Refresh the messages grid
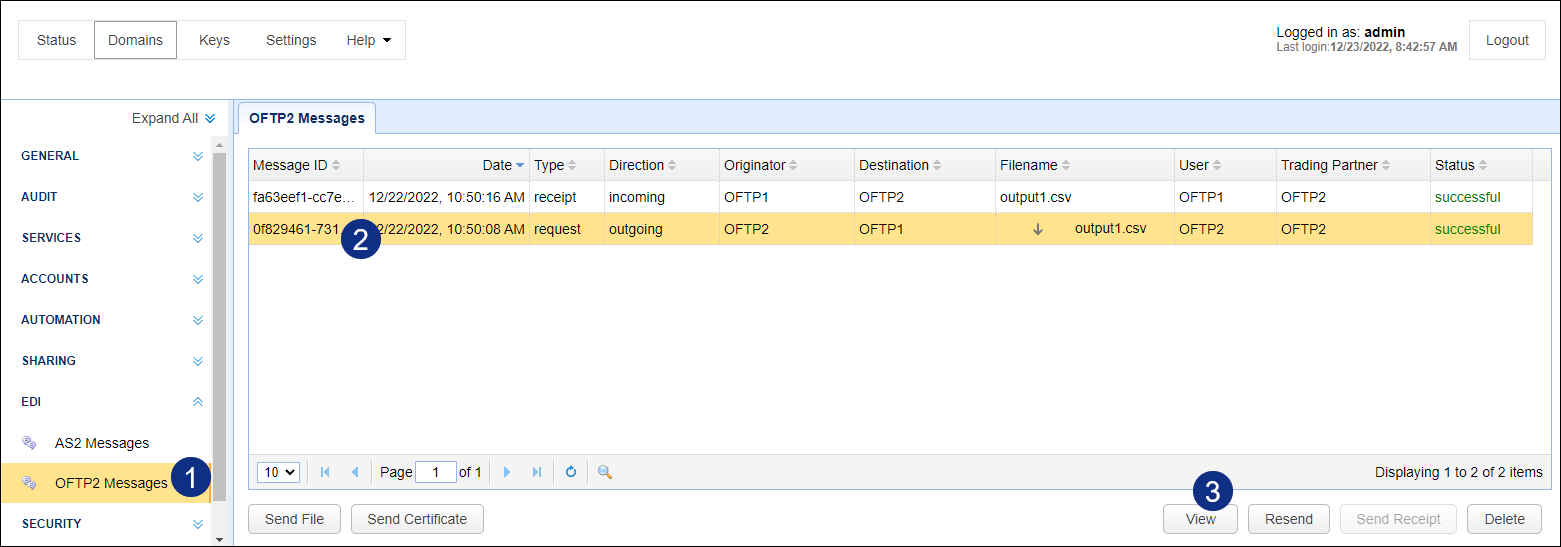The image size is (1561, 547). pos(571,472)
